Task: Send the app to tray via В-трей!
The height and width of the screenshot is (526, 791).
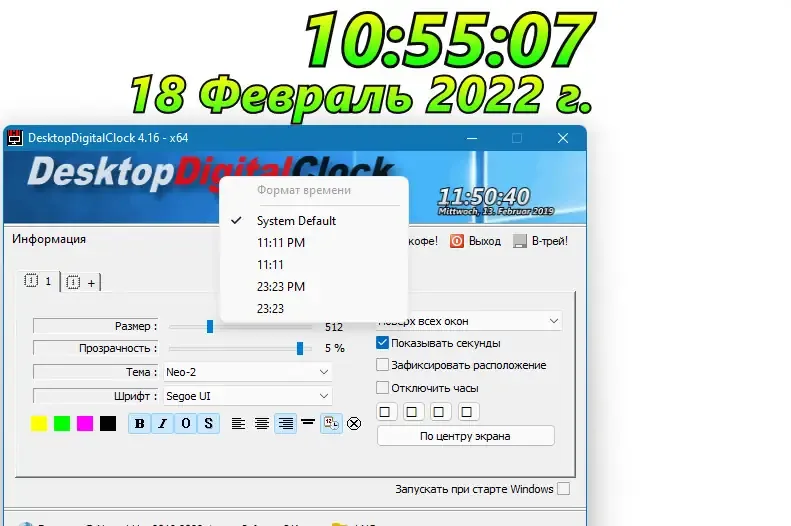Action: pos(549,241)
